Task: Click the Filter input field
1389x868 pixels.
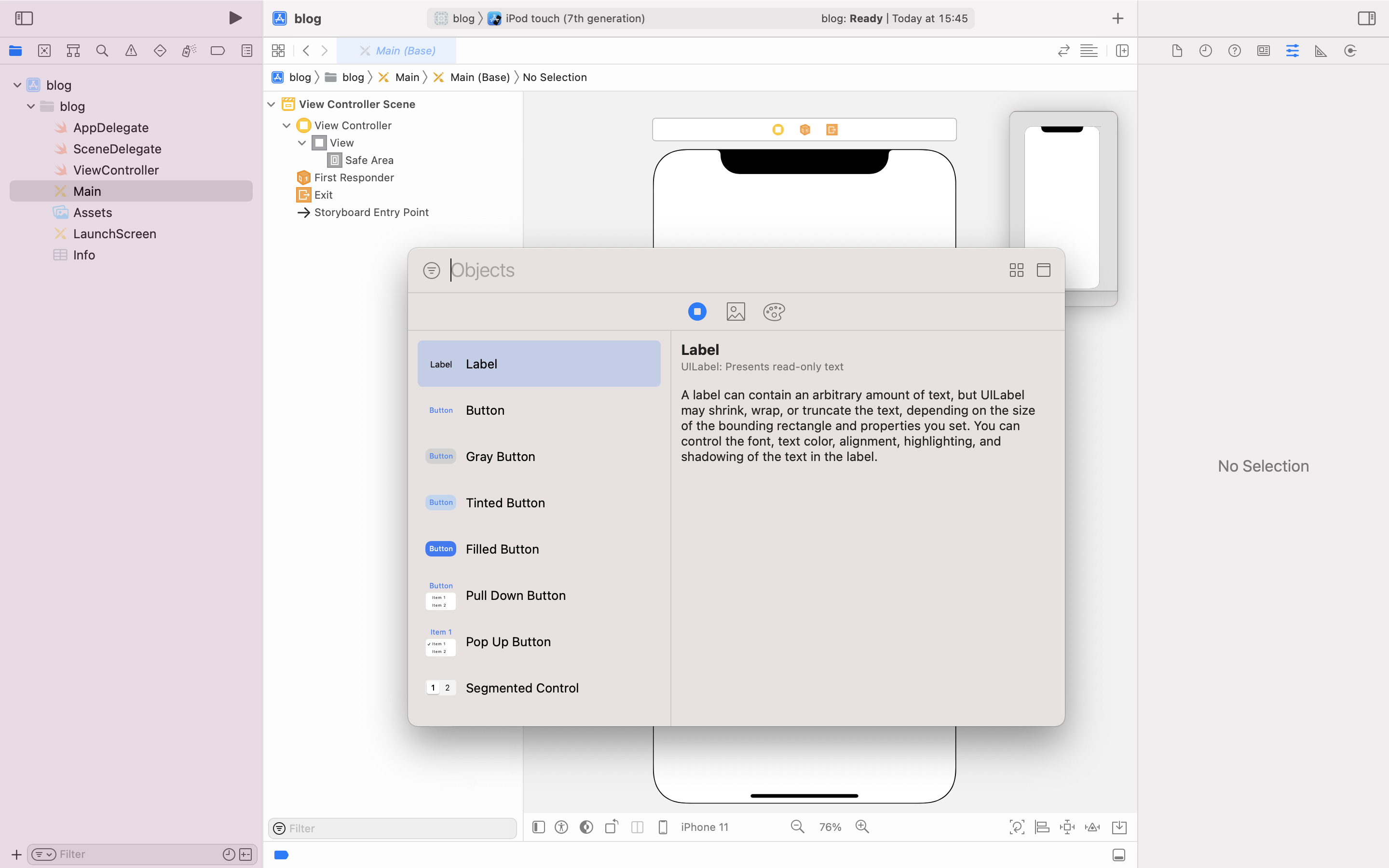Action: coord(394,827)
